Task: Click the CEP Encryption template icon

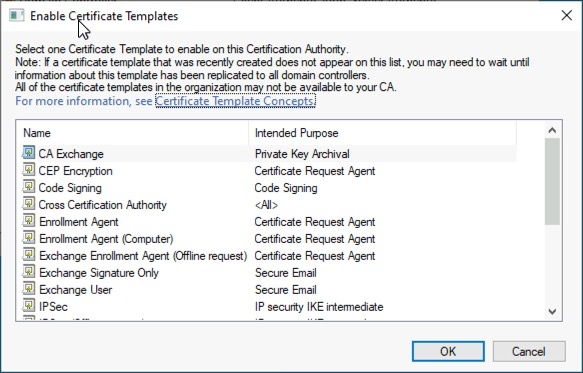Action: click(x=29, y=170)
